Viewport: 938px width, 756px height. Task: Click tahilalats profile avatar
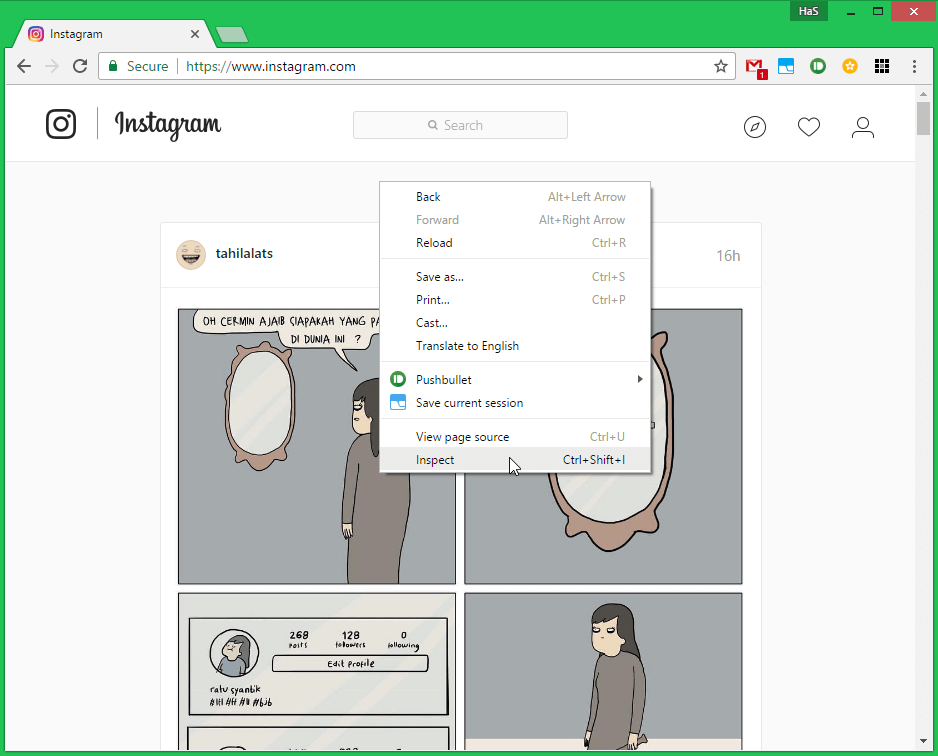tap(191, 255)
